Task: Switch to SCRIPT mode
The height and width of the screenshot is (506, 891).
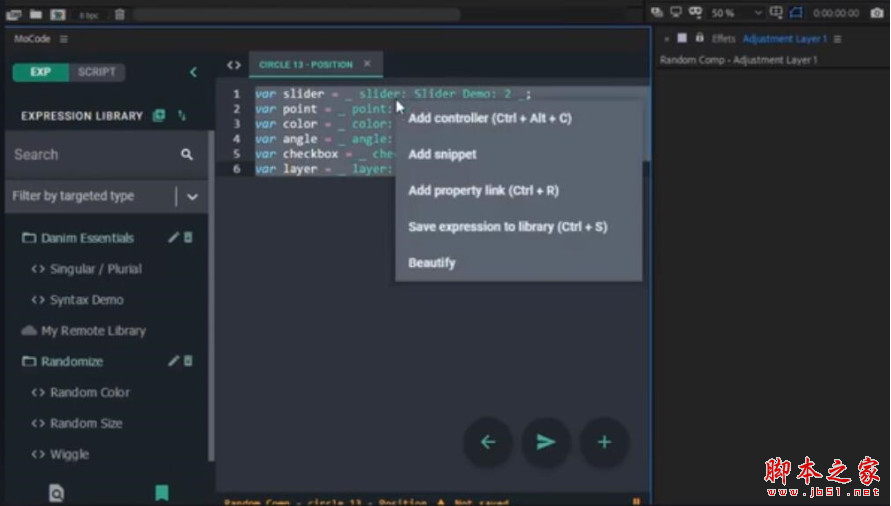Action: (97, 72)
